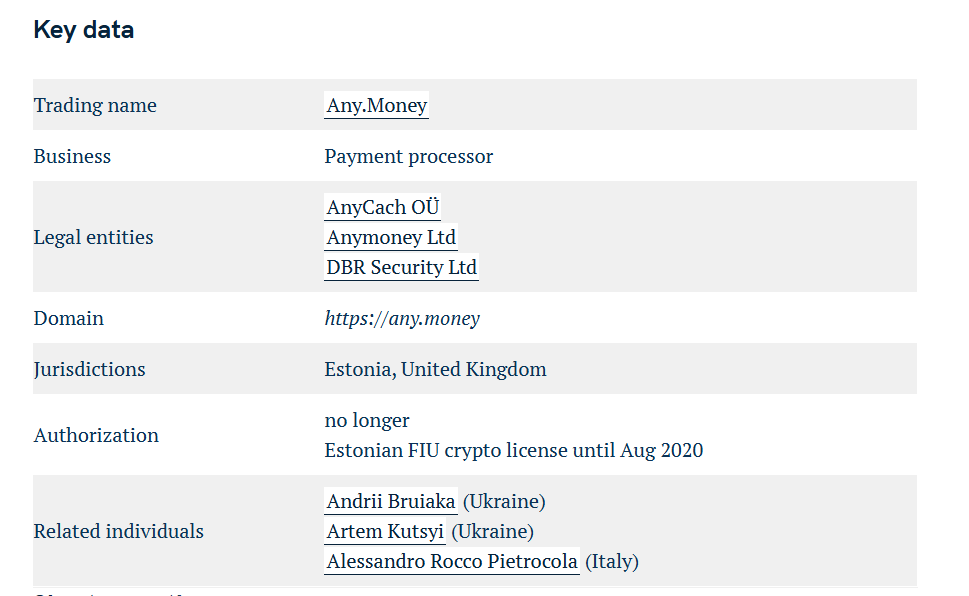View the Andrii Bruiaka profile link

coord(391,501)
